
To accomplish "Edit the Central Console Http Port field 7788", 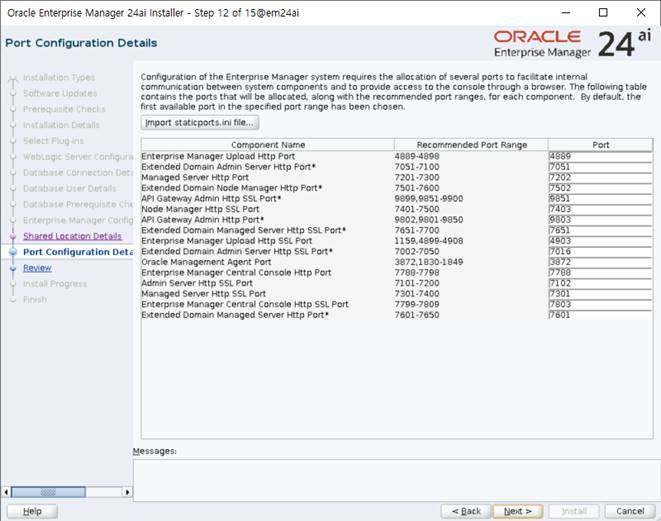I will coord(600,273).
